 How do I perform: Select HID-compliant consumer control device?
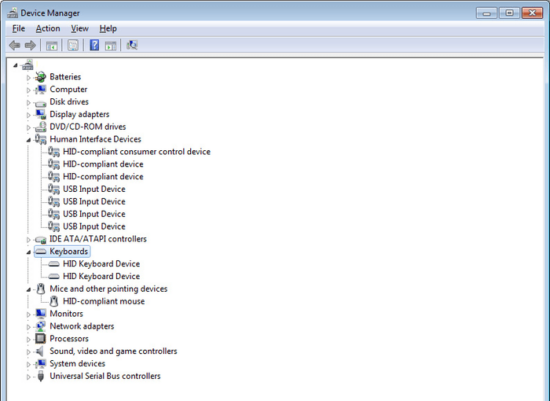(136, 152)
